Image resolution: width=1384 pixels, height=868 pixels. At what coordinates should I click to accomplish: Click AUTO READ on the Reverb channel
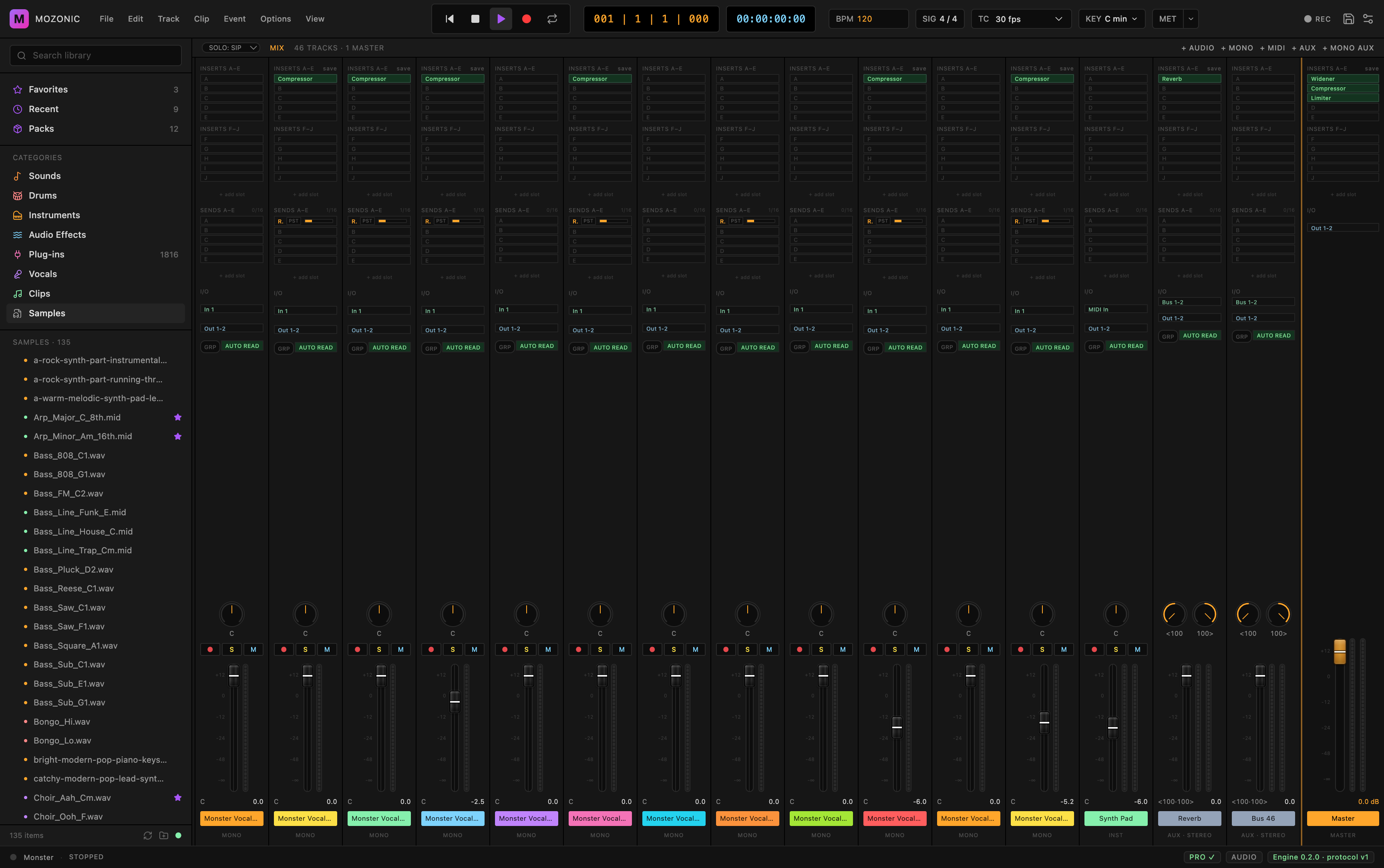[1200, 336]
